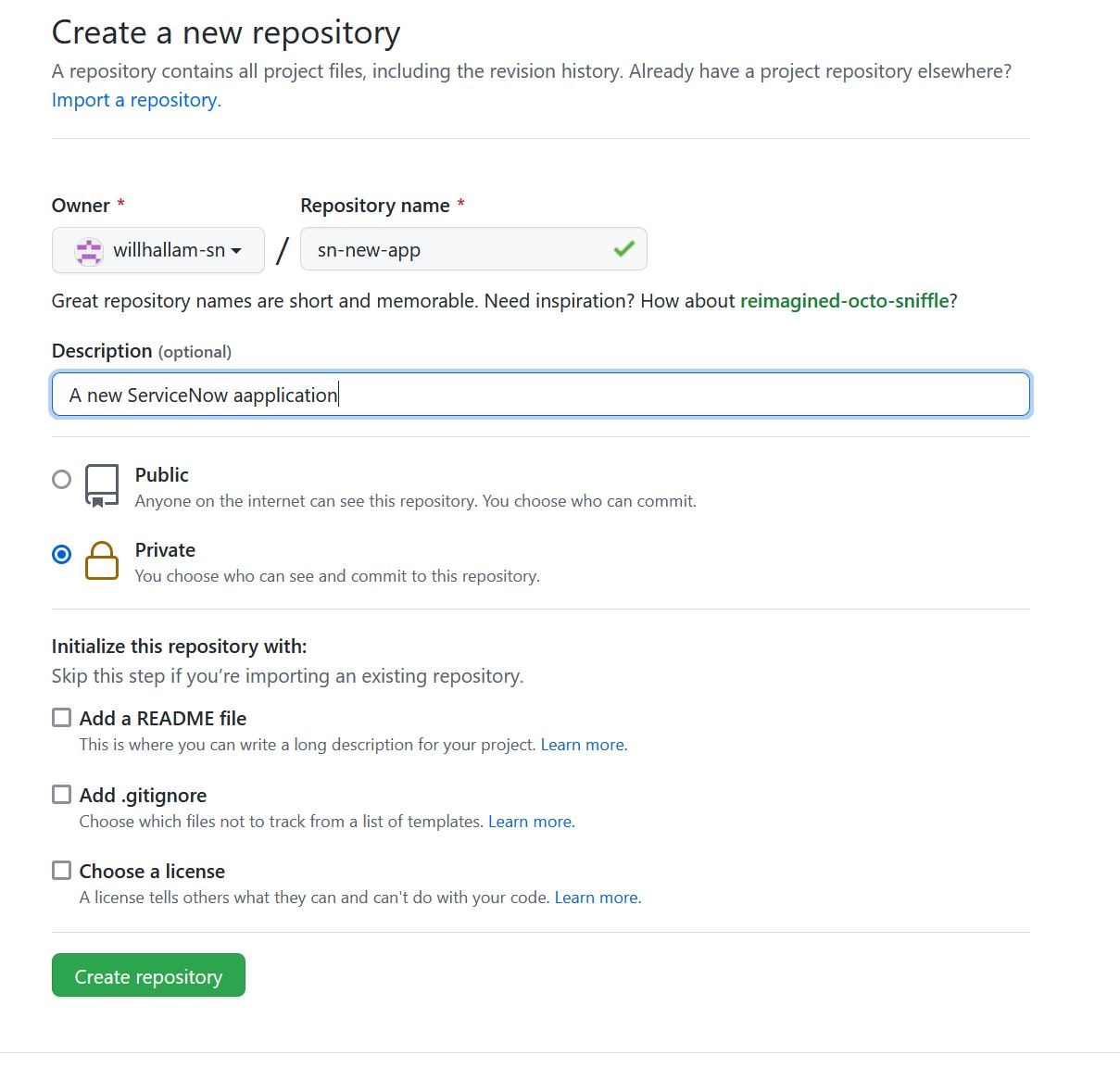Click the Create repository button
The image size is (1120, 1068).
148,975
